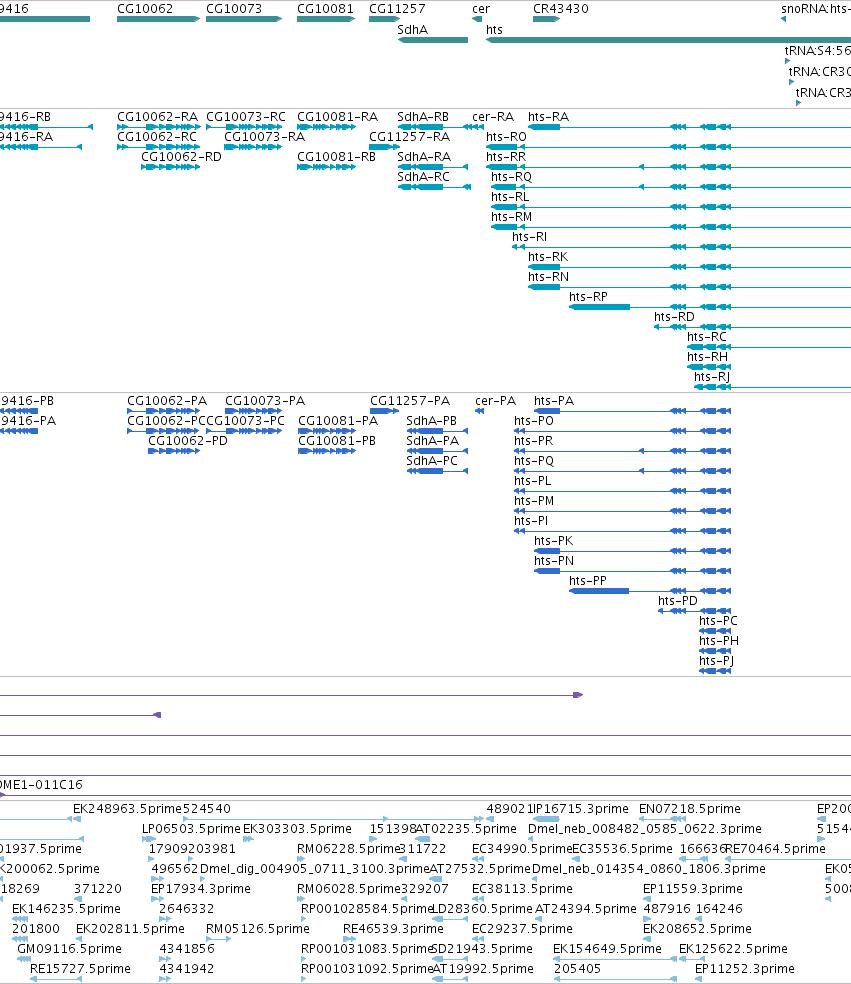Select the RE15727.5prime EST label
The image size is (851, 984).
80,970
